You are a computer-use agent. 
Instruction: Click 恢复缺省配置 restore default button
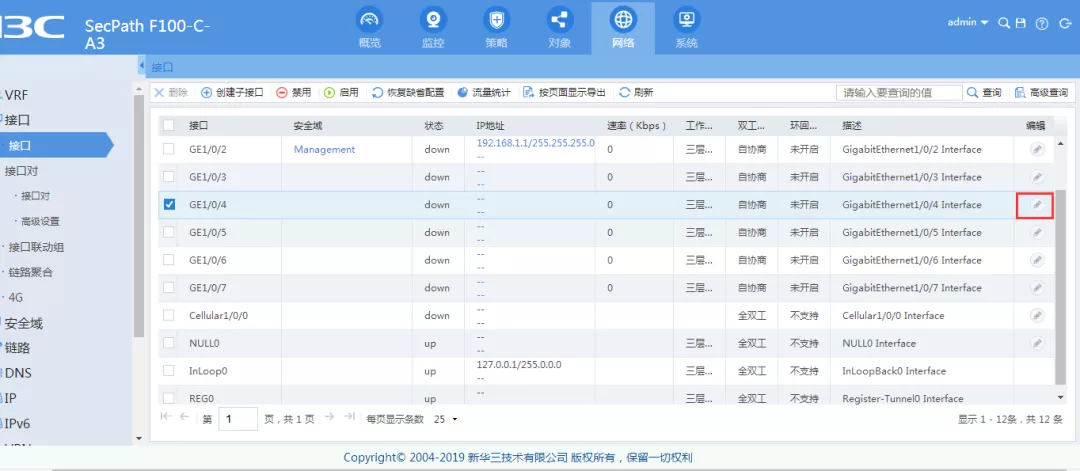(408, 92)
